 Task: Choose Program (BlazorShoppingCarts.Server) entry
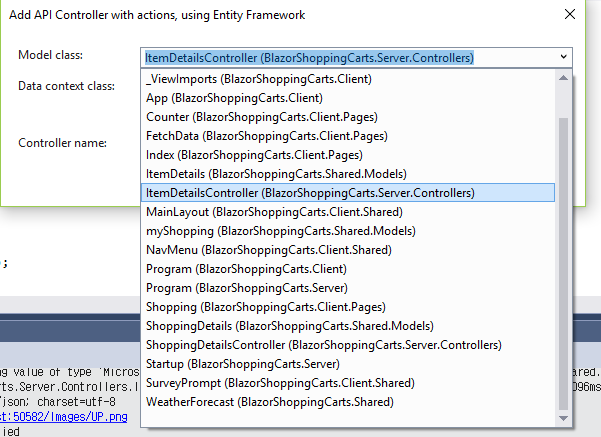(348, 288)
